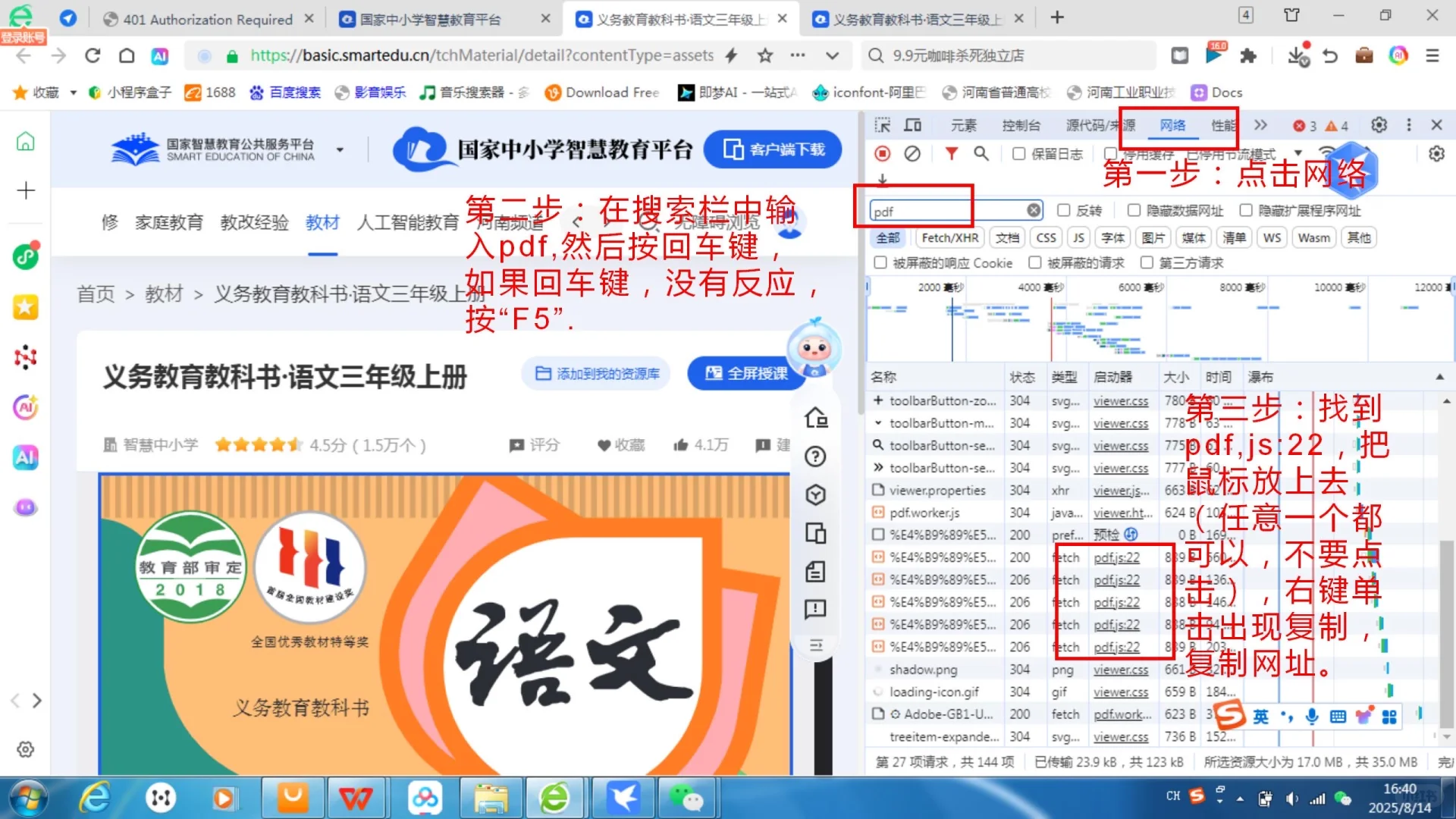Click the exclamation feedback icon on the page toolbar

click(815, 608)
